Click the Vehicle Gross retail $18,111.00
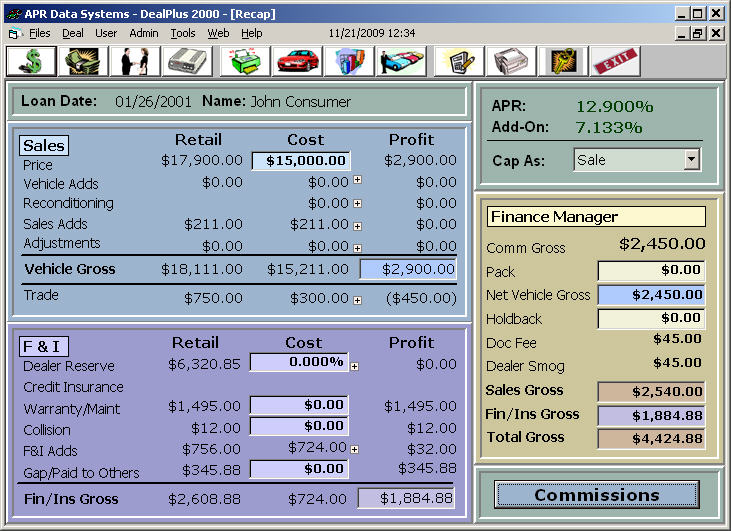Screen dimensions: 731x531 tap(202, 269)
